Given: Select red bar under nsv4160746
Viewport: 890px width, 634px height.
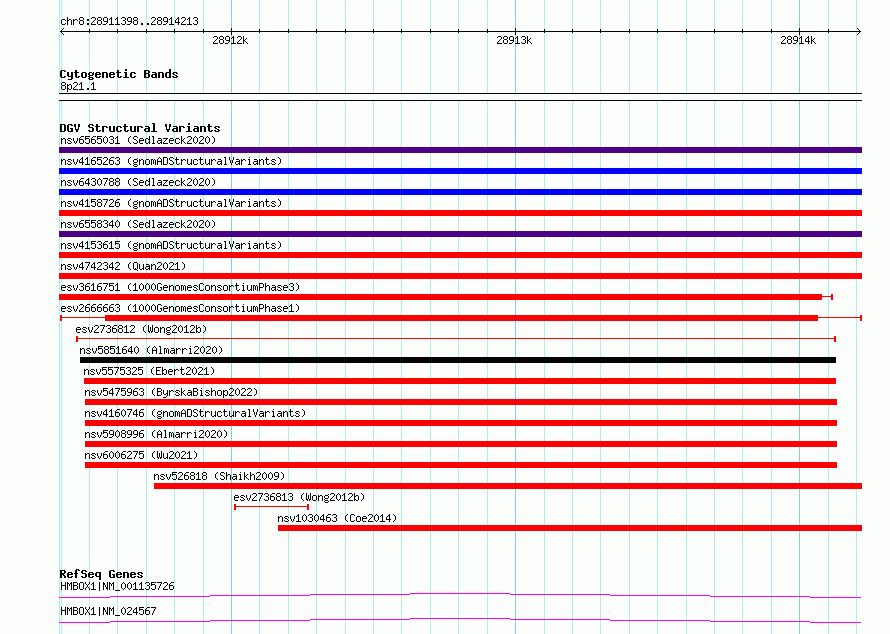Looking at the screenshot, I should coord(461,423).
